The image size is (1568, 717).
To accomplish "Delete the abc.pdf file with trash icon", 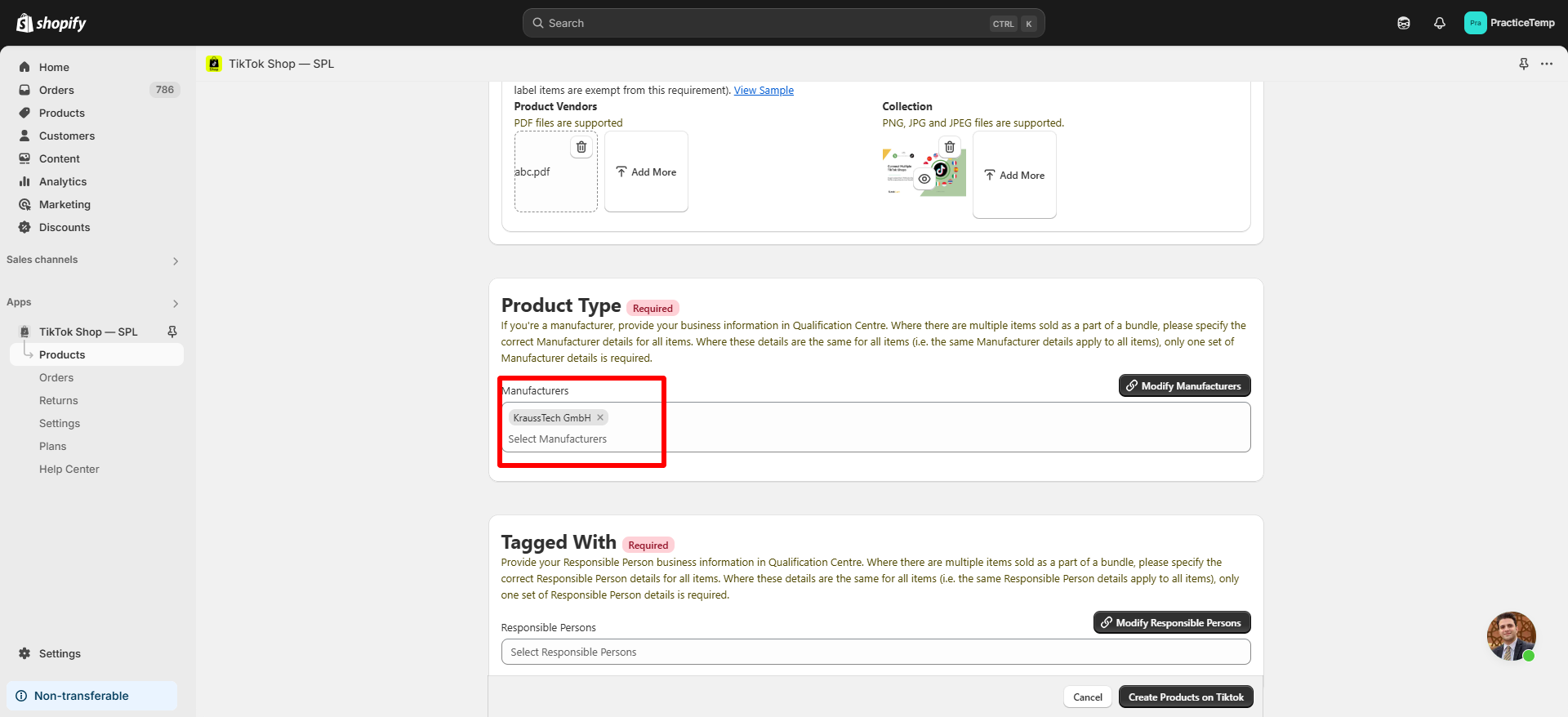I will (x=581, y=147).
